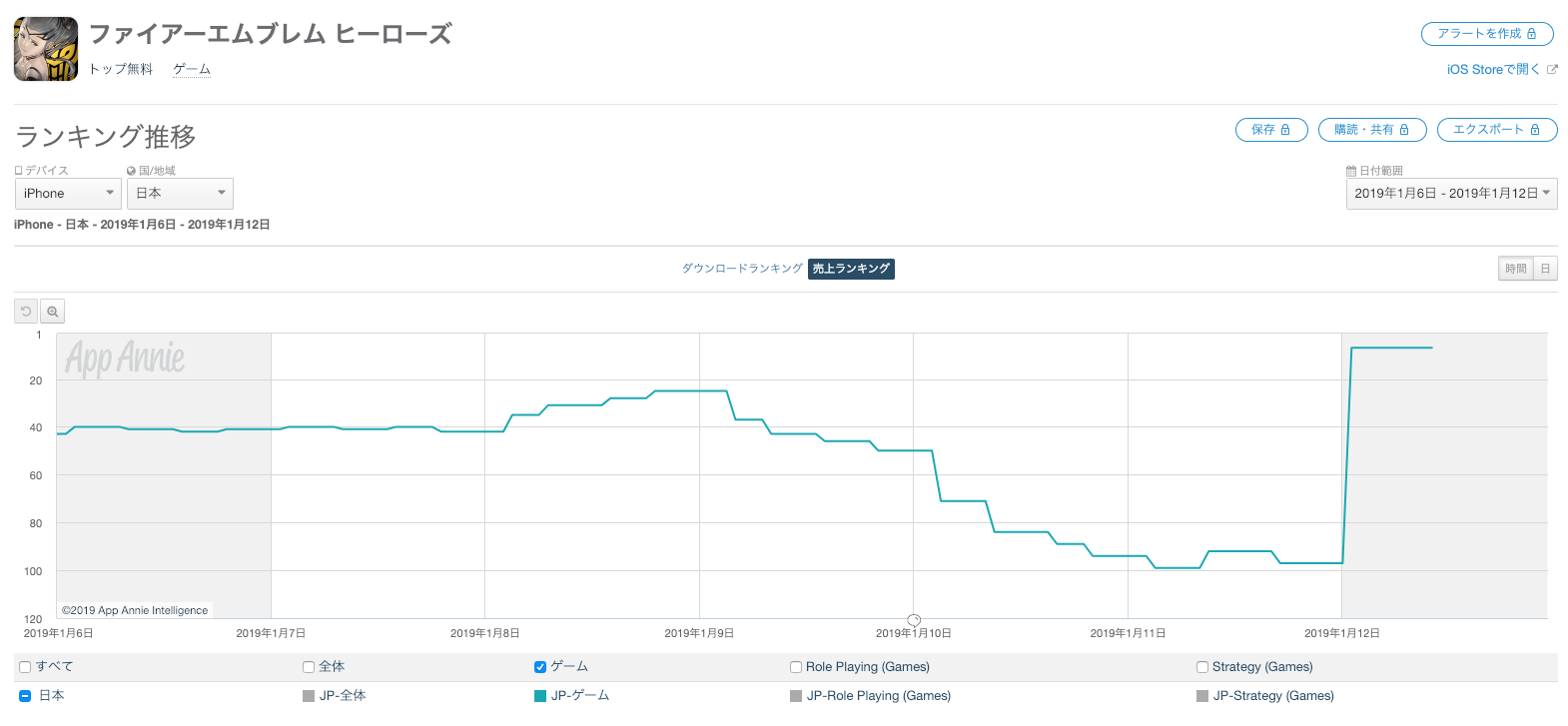1568x726 pixels.
Task: Click the 保存 button
Action: [x=1271, y=130]
